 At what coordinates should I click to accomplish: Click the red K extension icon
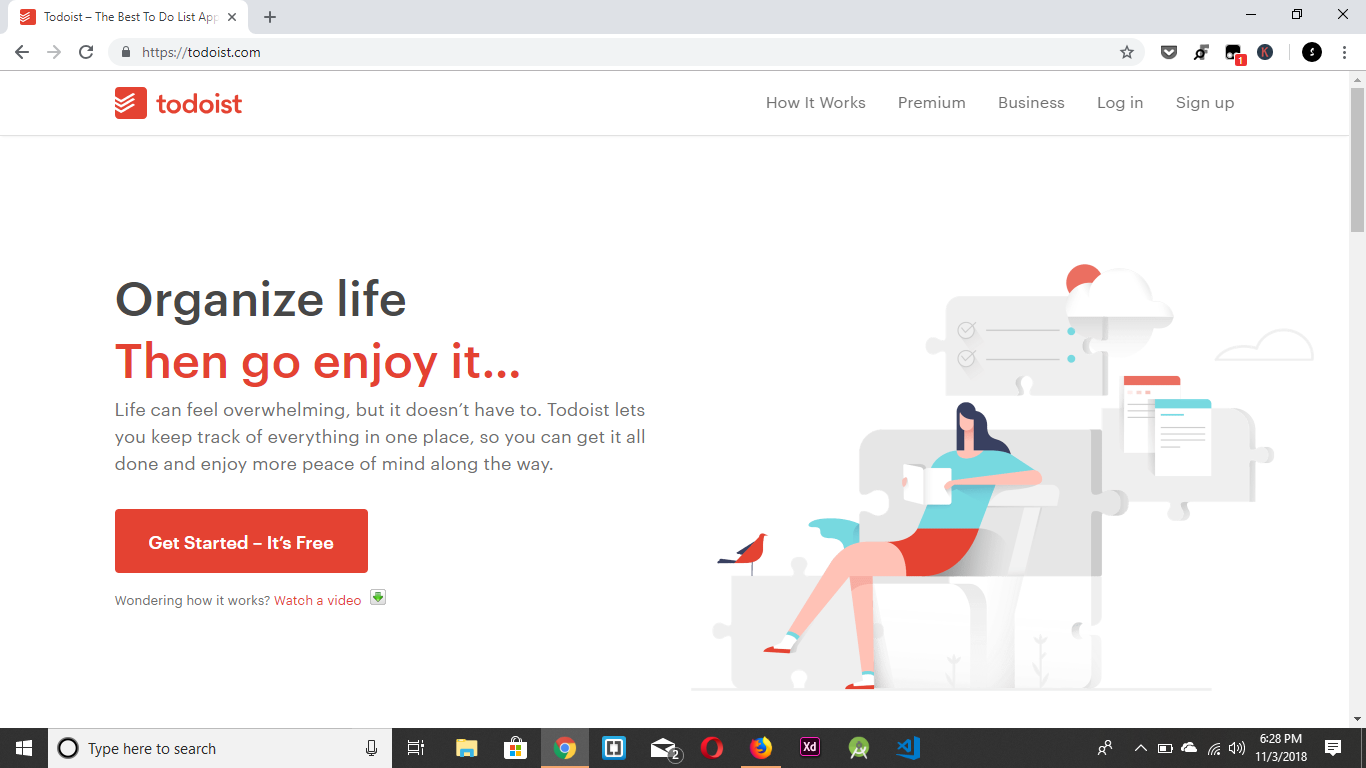(1265, 52)
